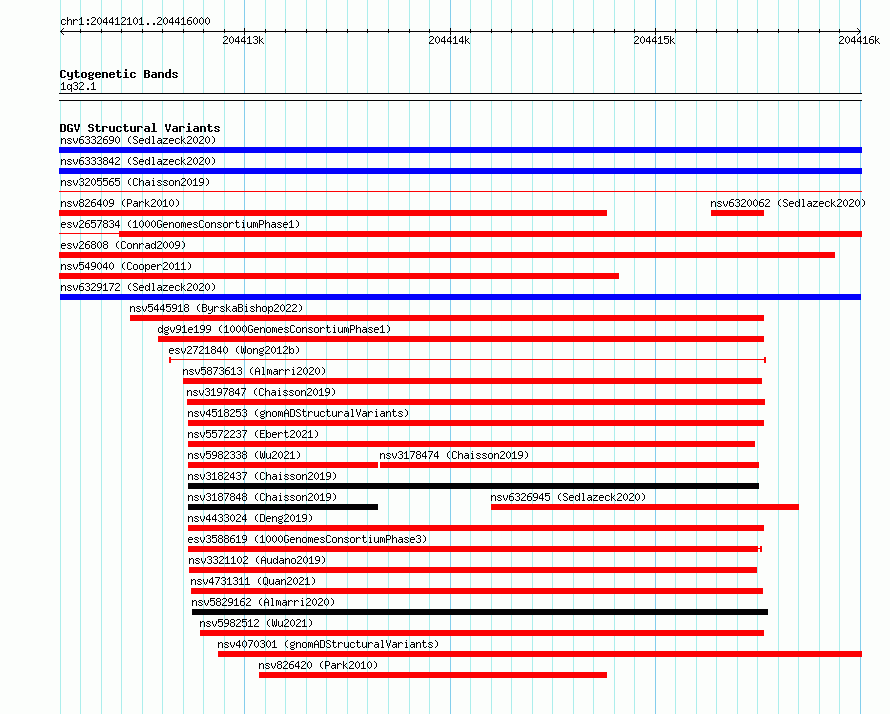Image resolution: width=890 pixels, height=714 pixels.
Task: Click the 204413k ruler mark
Action: (x=244, y=40)
